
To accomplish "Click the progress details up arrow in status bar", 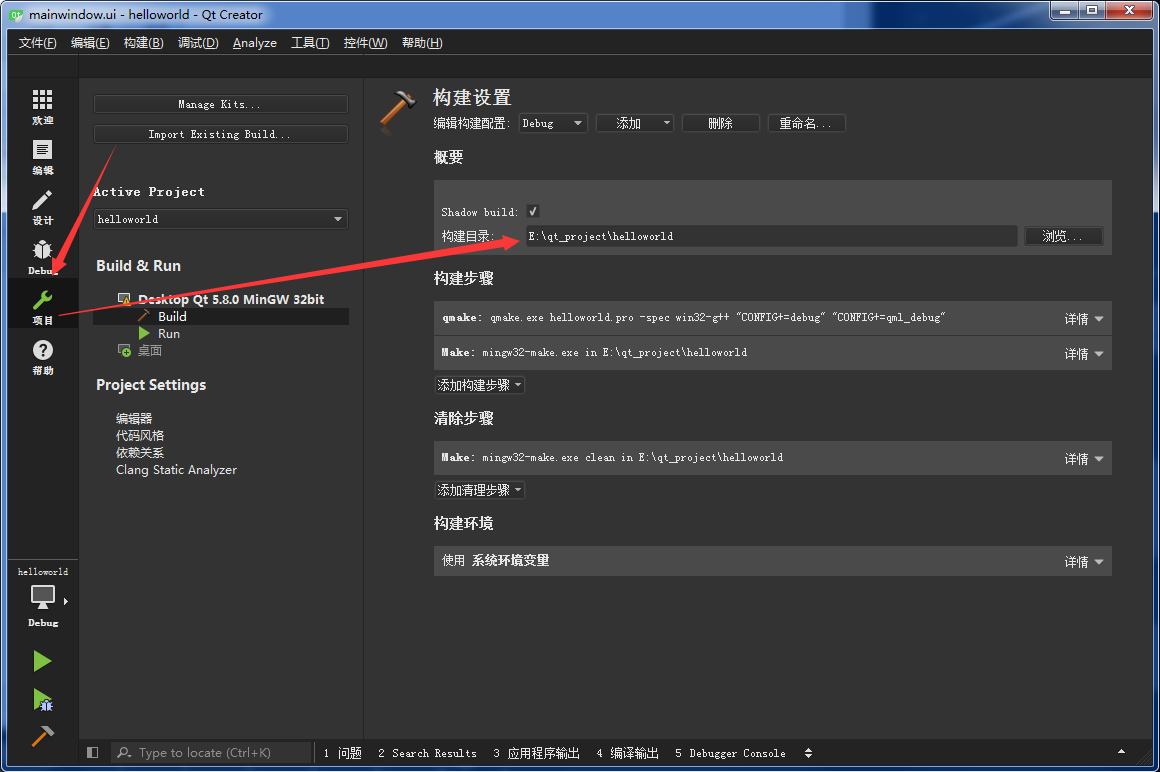I will click(x=1122, y=752).
